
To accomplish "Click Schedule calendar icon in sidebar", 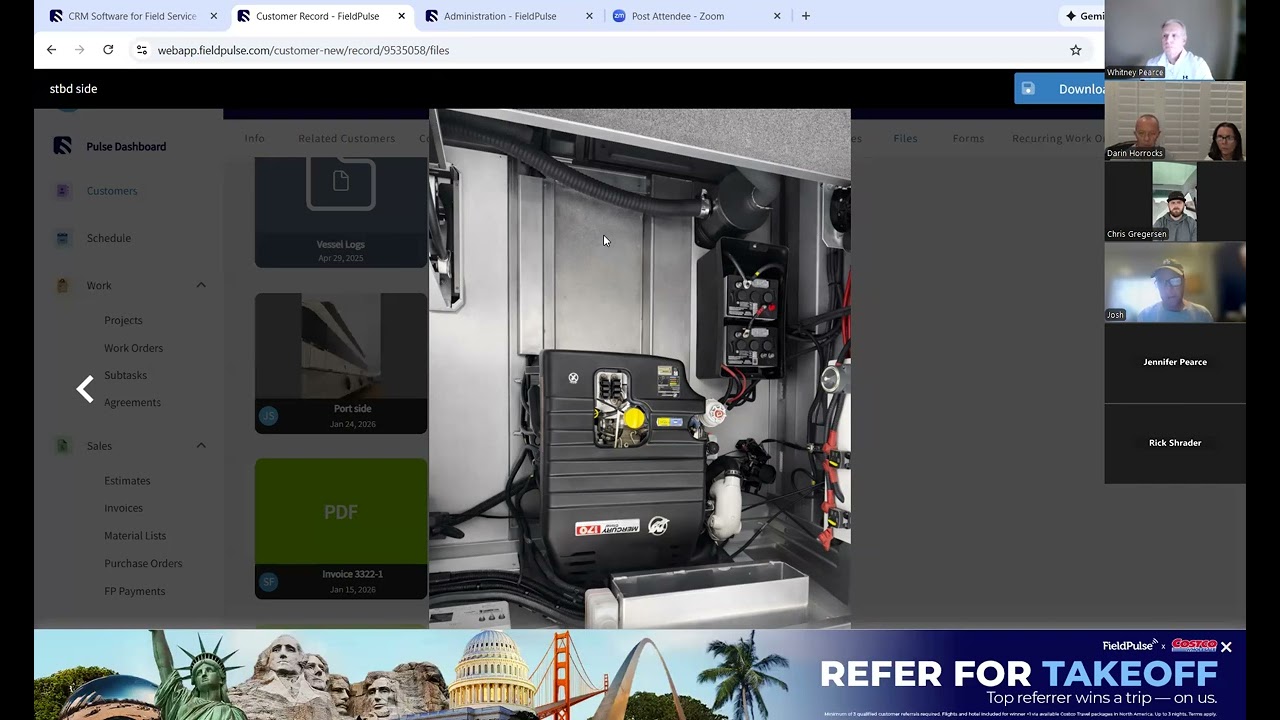I will 62,238.
